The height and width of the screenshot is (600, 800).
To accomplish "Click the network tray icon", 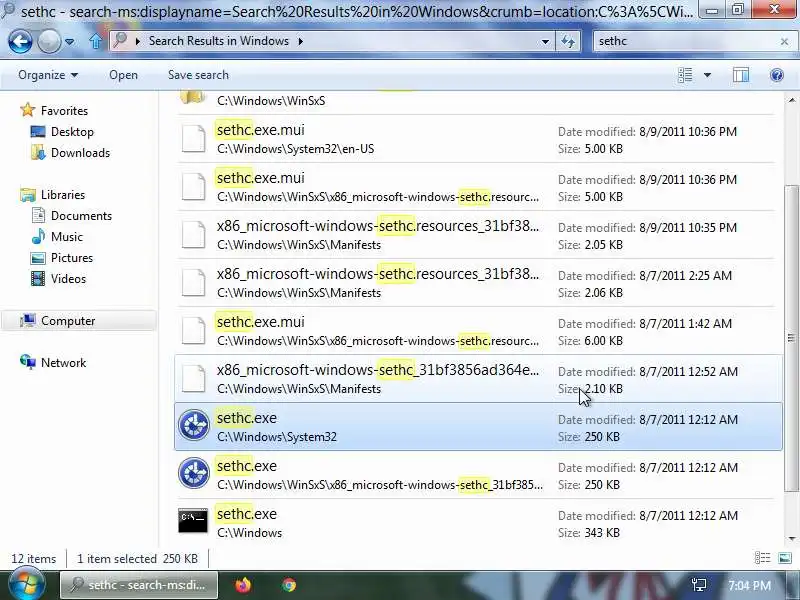I will click(x=699, y=585).
